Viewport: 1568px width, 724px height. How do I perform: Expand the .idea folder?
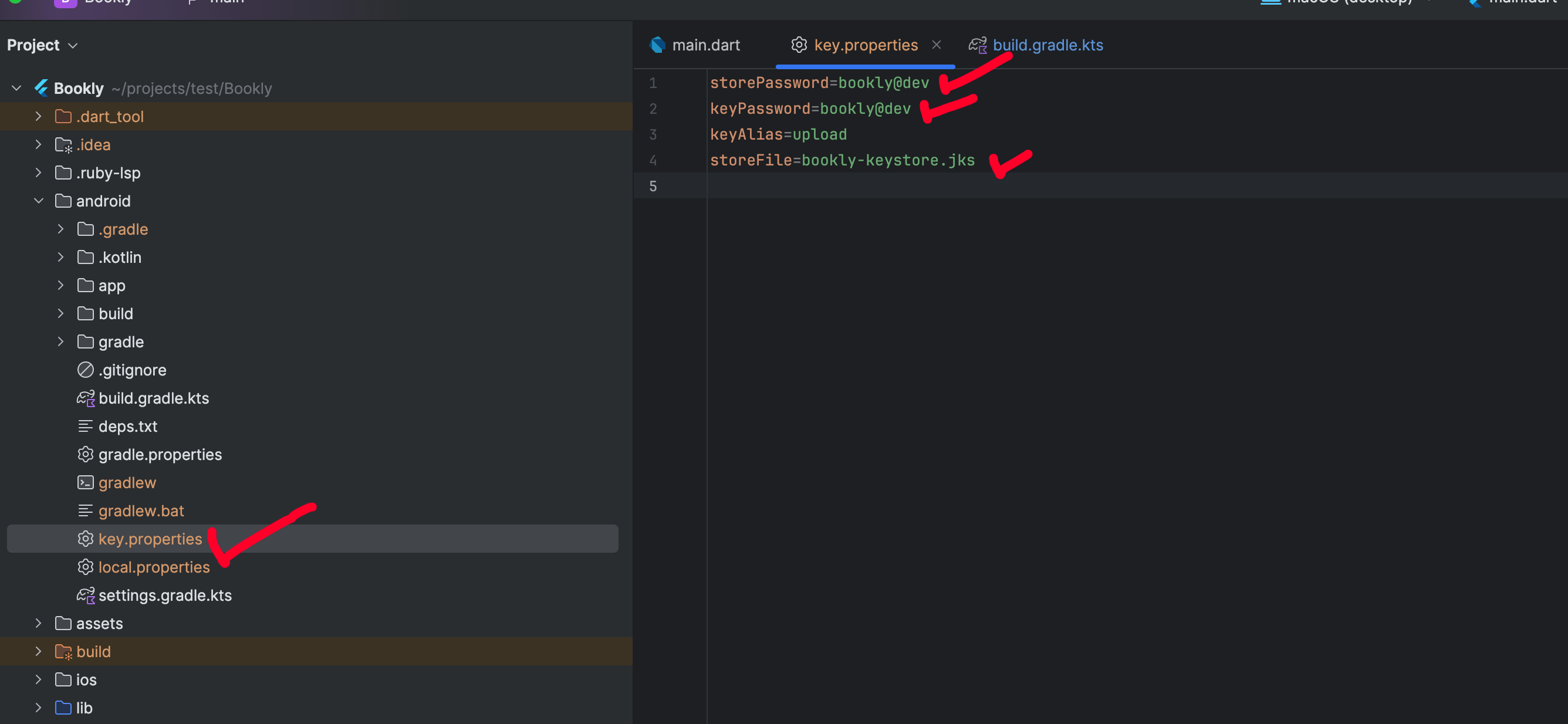click(x=38, y=144)
